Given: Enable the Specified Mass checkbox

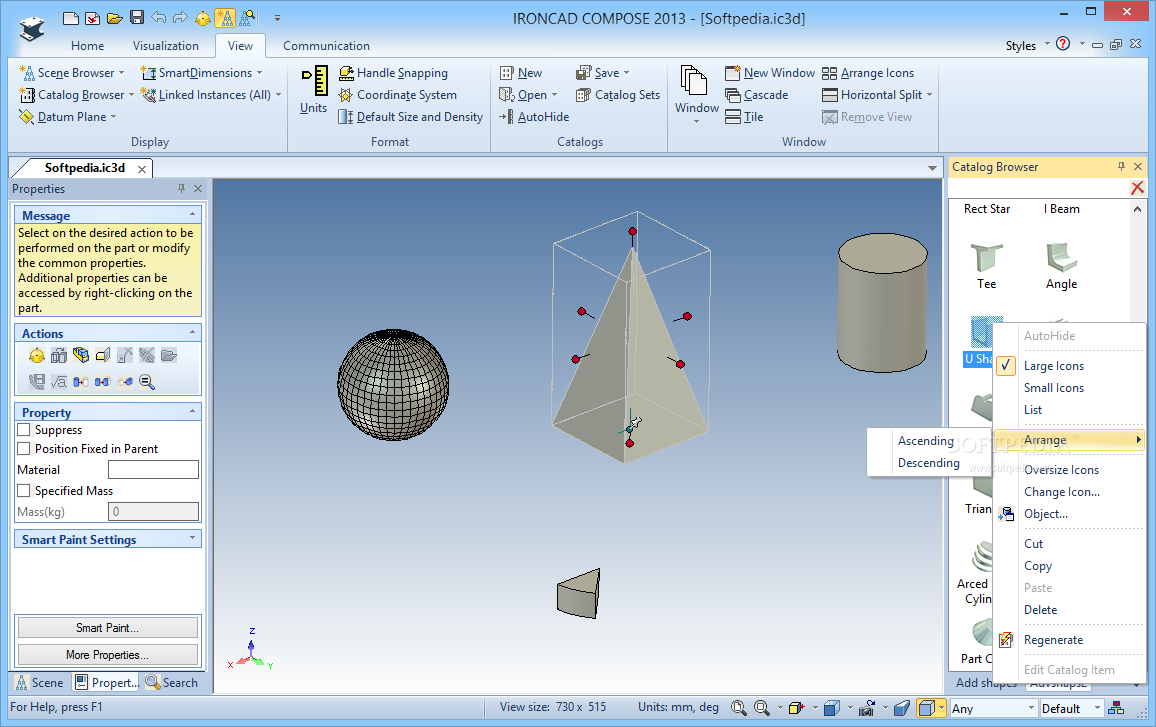Looking at the screenshot, I should (x=24, y=490).
